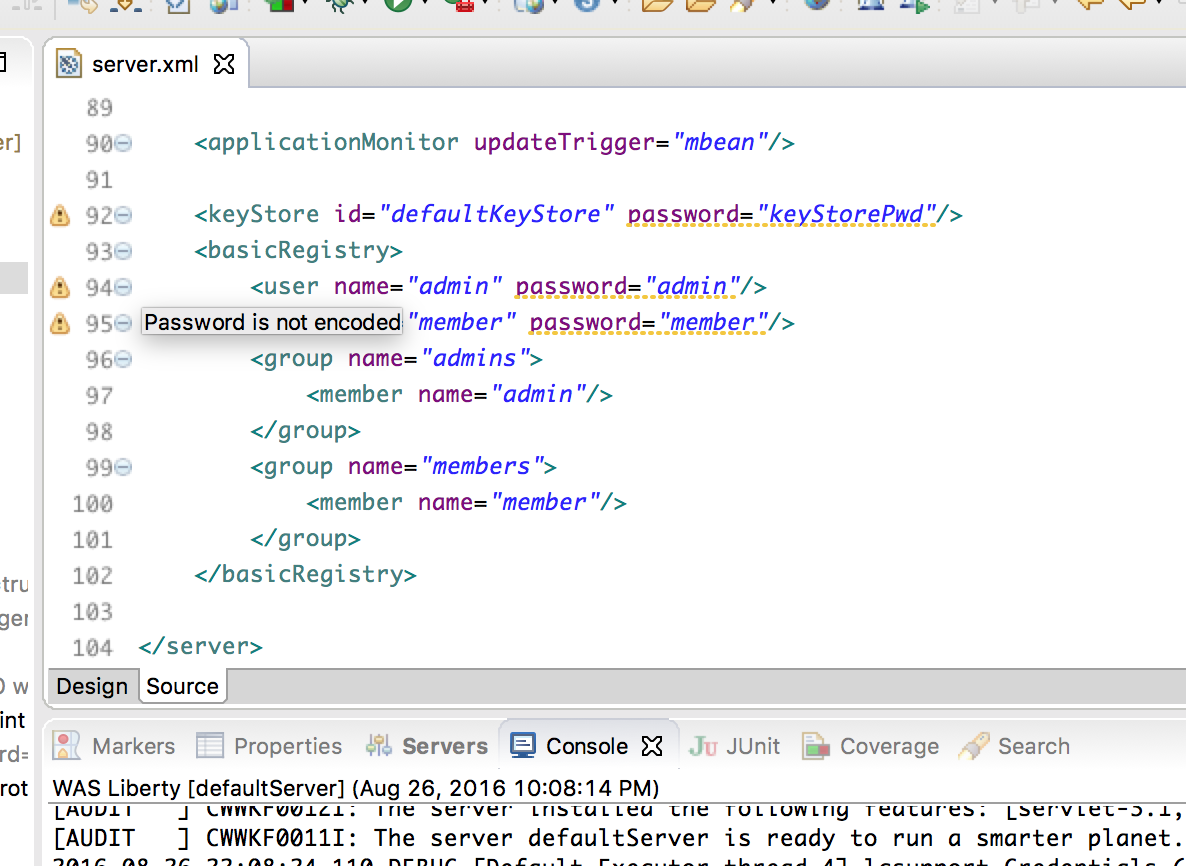Launch the application in Debug mode

click(342, 8)
